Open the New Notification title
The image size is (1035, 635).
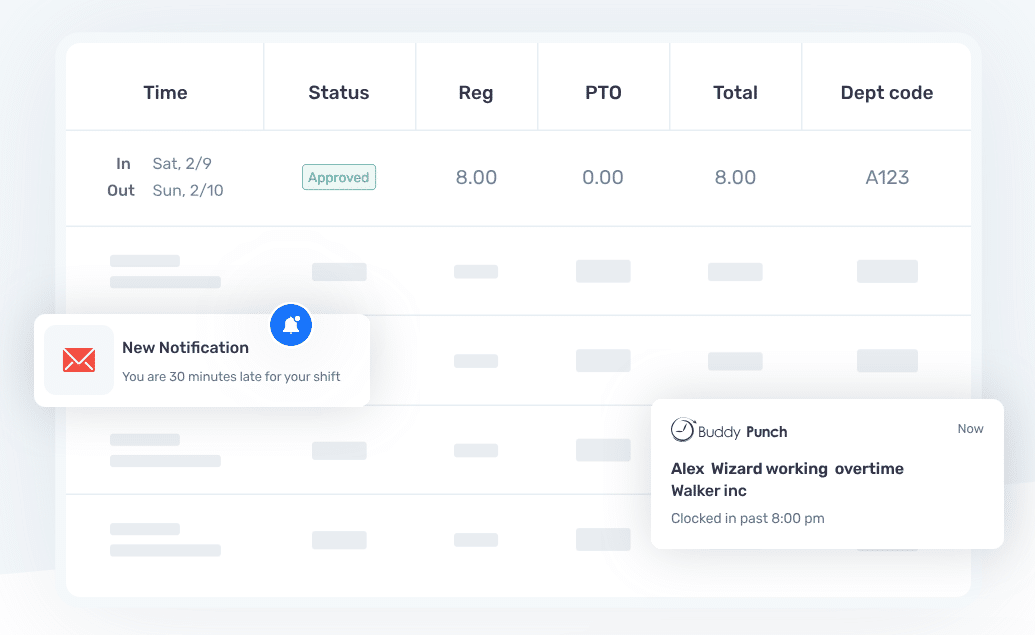185,348
